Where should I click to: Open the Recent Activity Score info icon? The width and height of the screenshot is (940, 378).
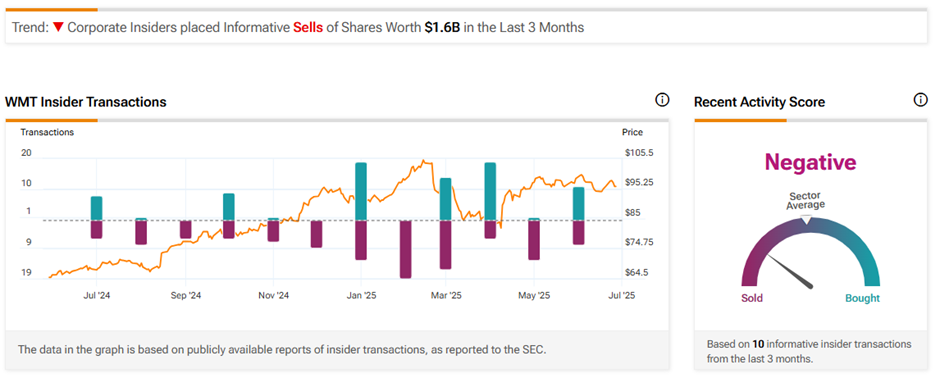[x=920, y=100]
